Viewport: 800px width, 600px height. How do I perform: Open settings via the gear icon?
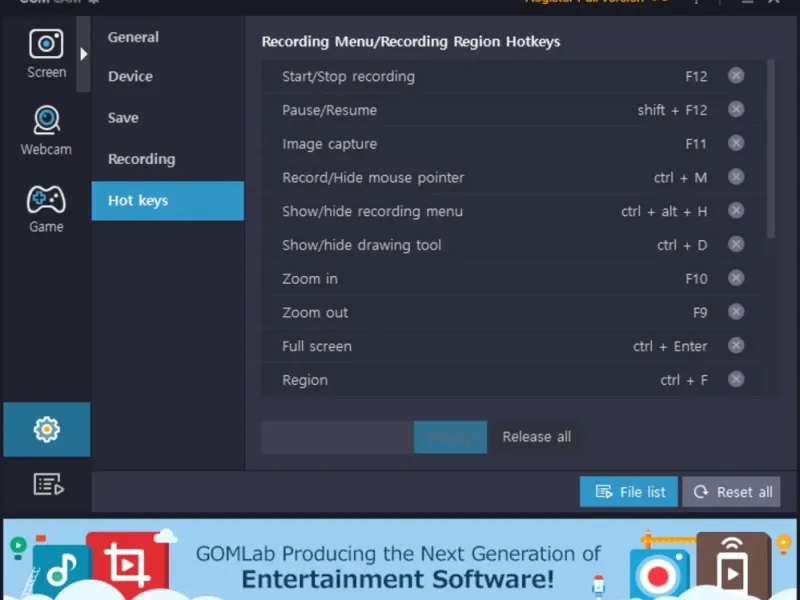point(46,429)
